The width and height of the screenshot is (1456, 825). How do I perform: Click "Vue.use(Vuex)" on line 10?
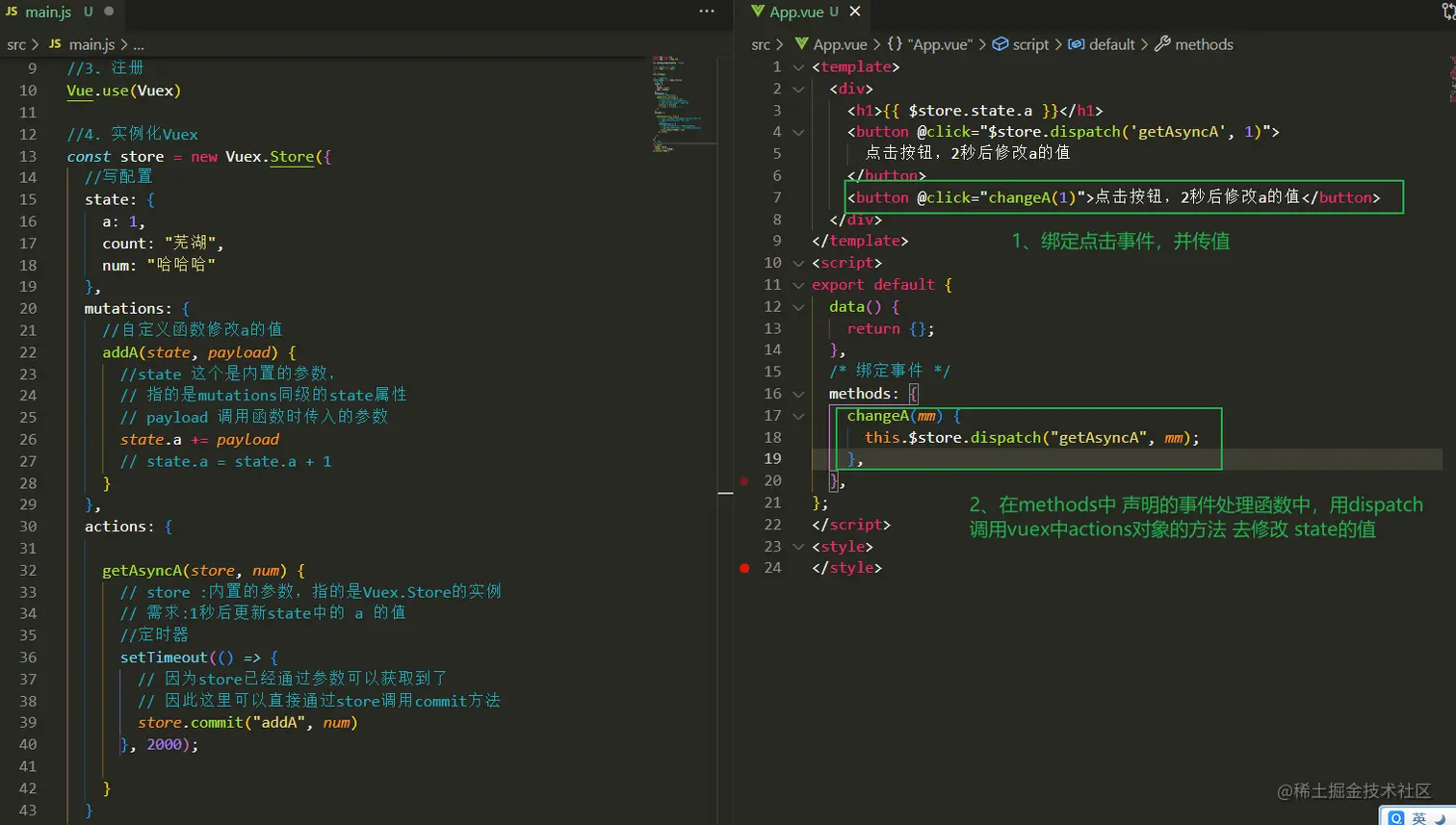[x=123, y=90]
